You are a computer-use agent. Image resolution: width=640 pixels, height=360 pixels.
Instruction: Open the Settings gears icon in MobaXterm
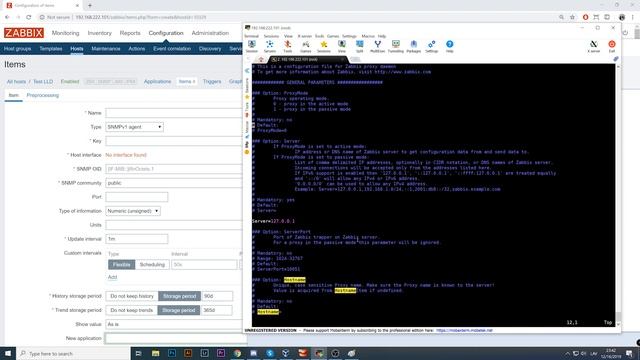tap(431, 46)
